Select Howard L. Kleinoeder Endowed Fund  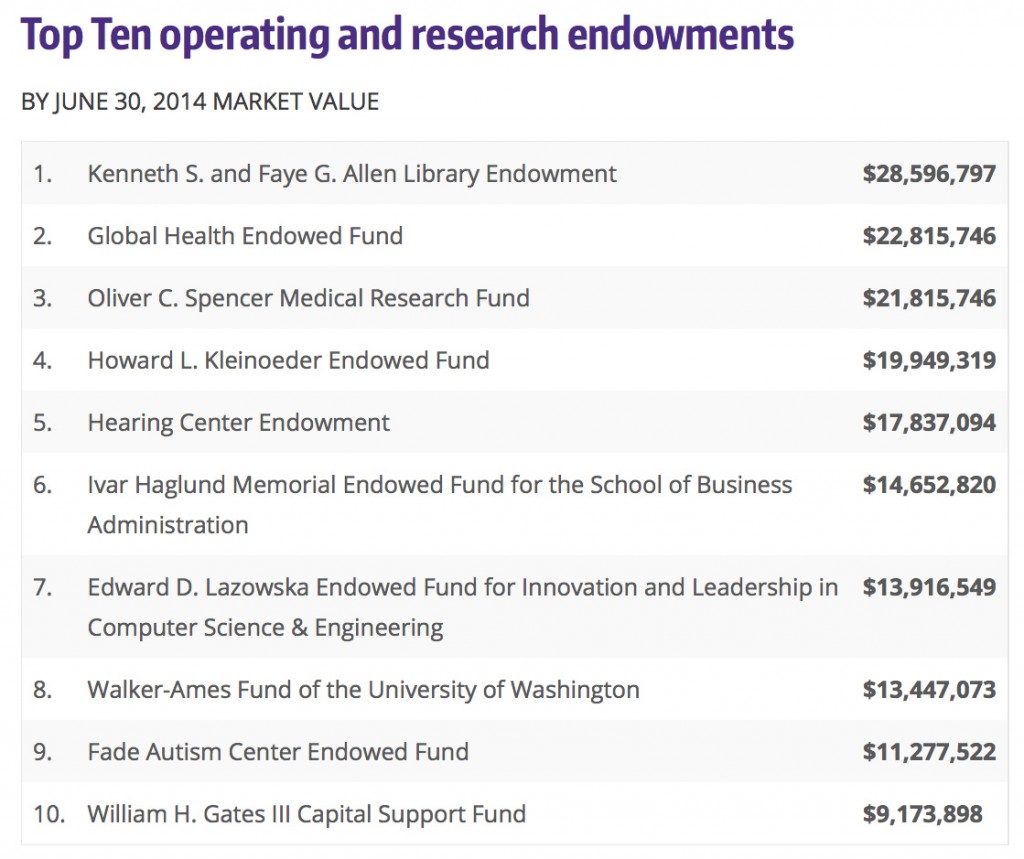pyautogui.click(x=288, y=360)
